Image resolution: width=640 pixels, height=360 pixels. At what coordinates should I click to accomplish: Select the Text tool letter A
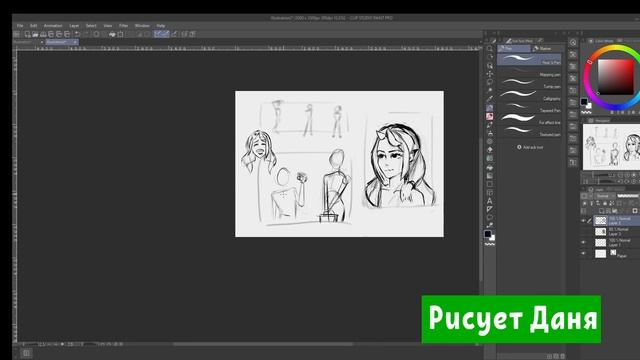click(x=489, y=201)
